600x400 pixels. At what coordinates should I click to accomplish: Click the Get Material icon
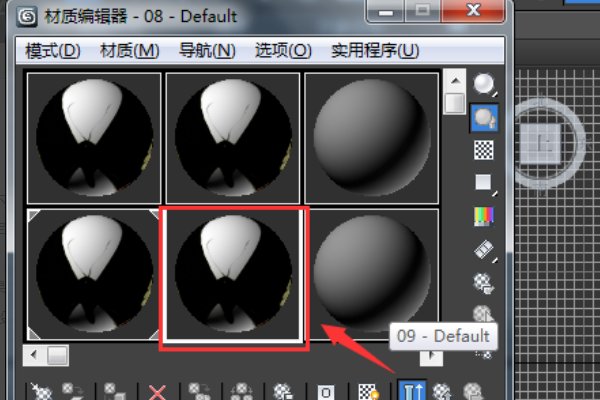[x=41, y=391]
